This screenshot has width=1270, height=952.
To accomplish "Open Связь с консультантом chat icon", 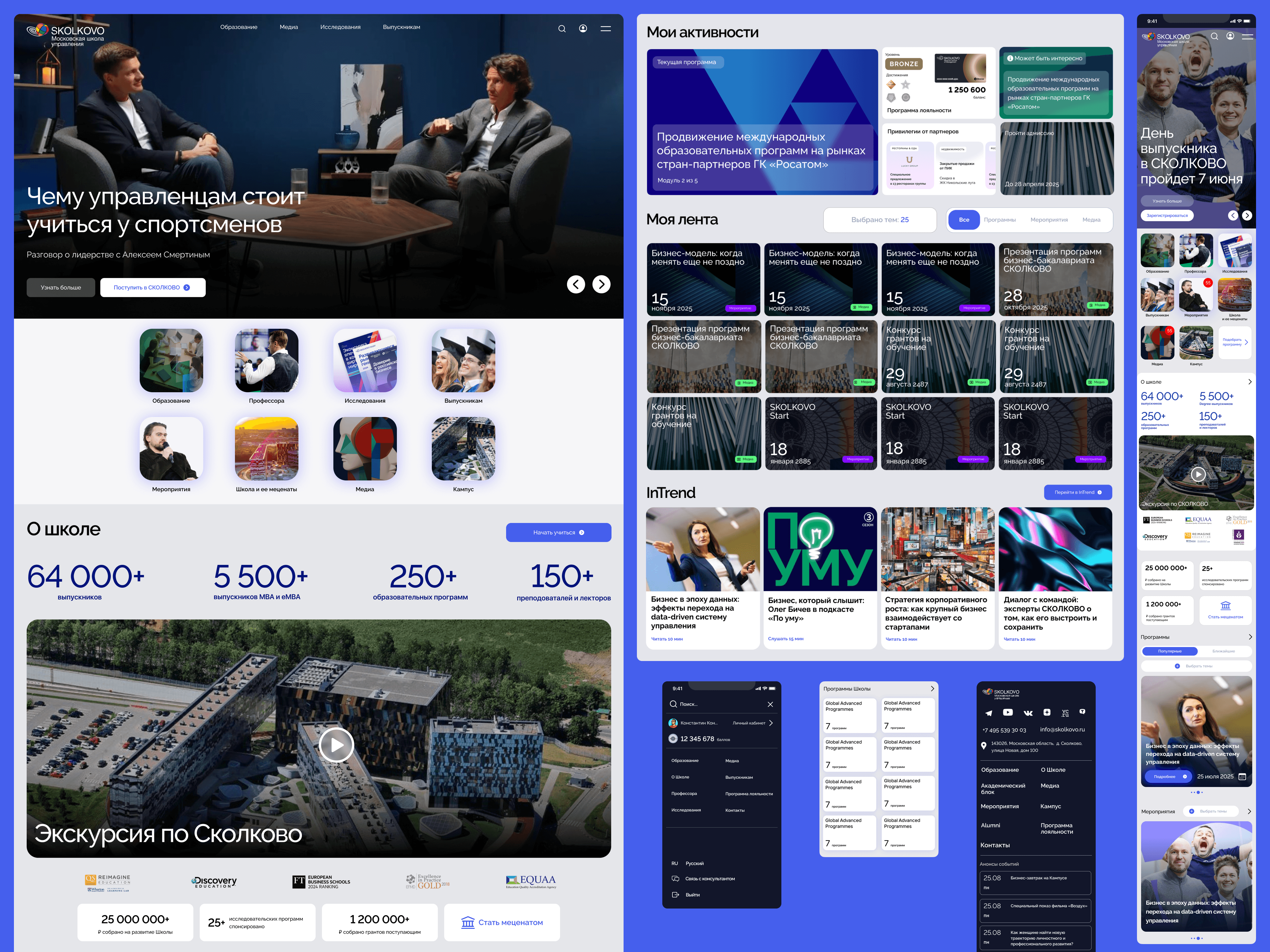I will (x=675, y=879).
